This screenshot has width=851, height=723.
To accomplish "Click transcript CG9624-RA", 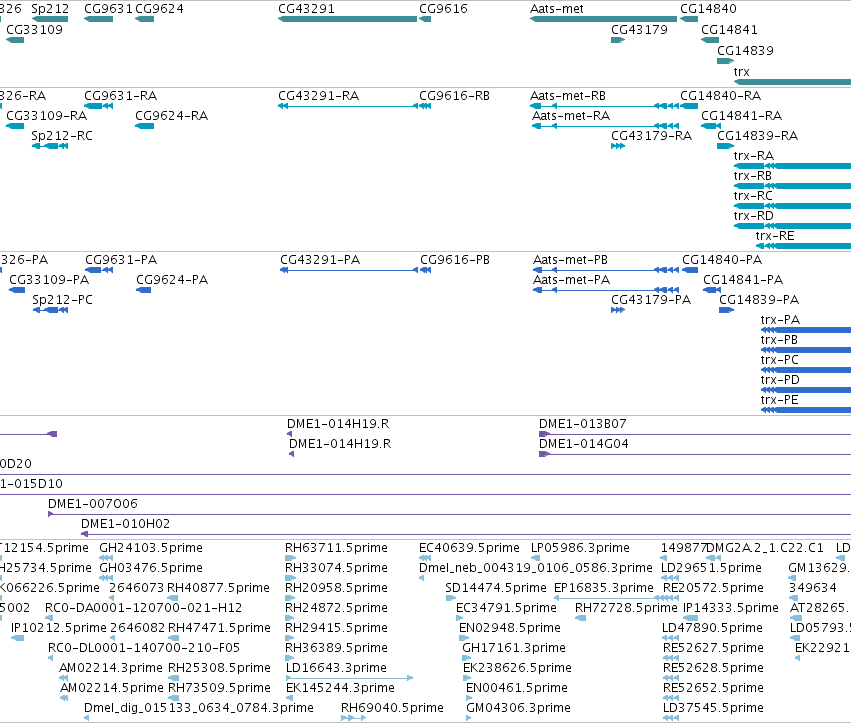I will (x=171, y=116).
